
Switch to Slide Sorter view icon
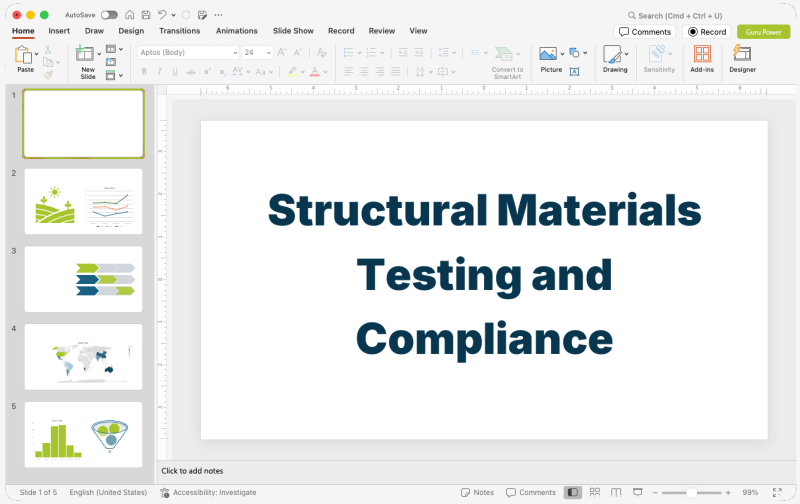pos(594,492)
